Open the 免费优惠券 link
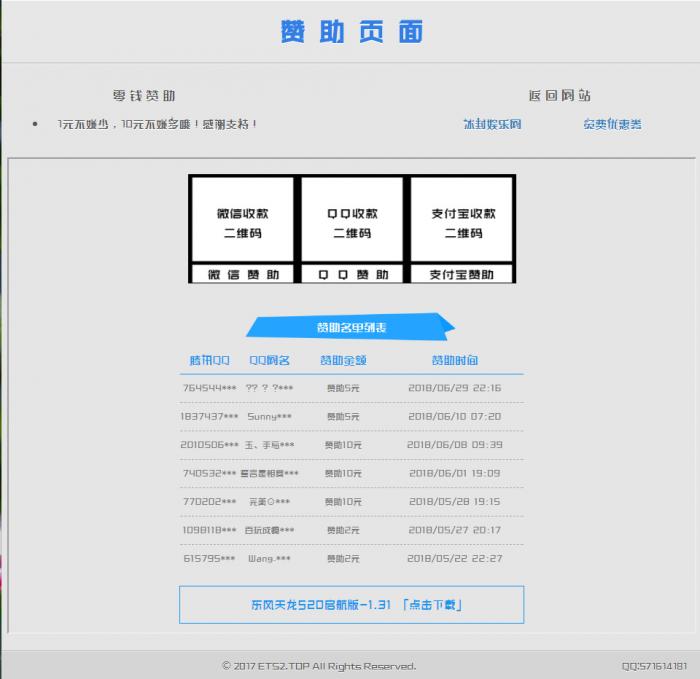The height and width of the screenshot is (679, 700). pyautogui.click(x=612, y=124)
